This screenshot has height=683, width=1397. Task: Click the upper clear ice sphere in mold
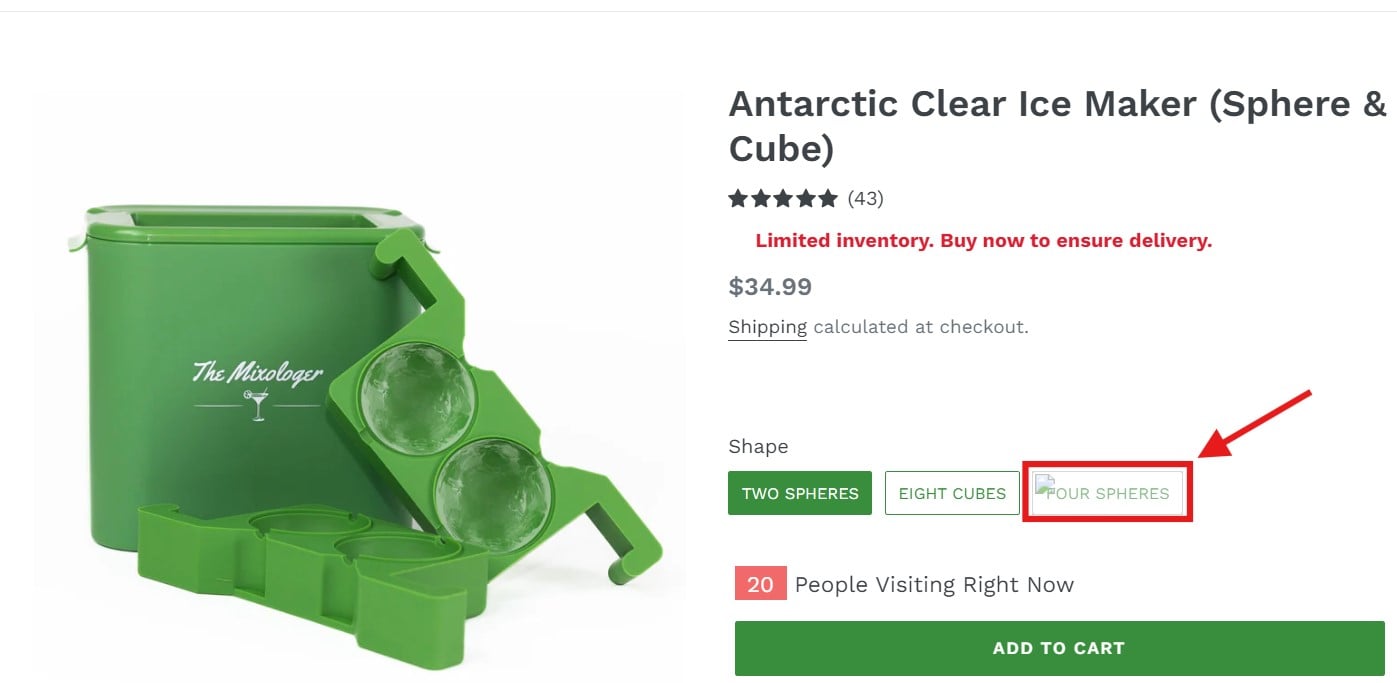coord(417,395)
